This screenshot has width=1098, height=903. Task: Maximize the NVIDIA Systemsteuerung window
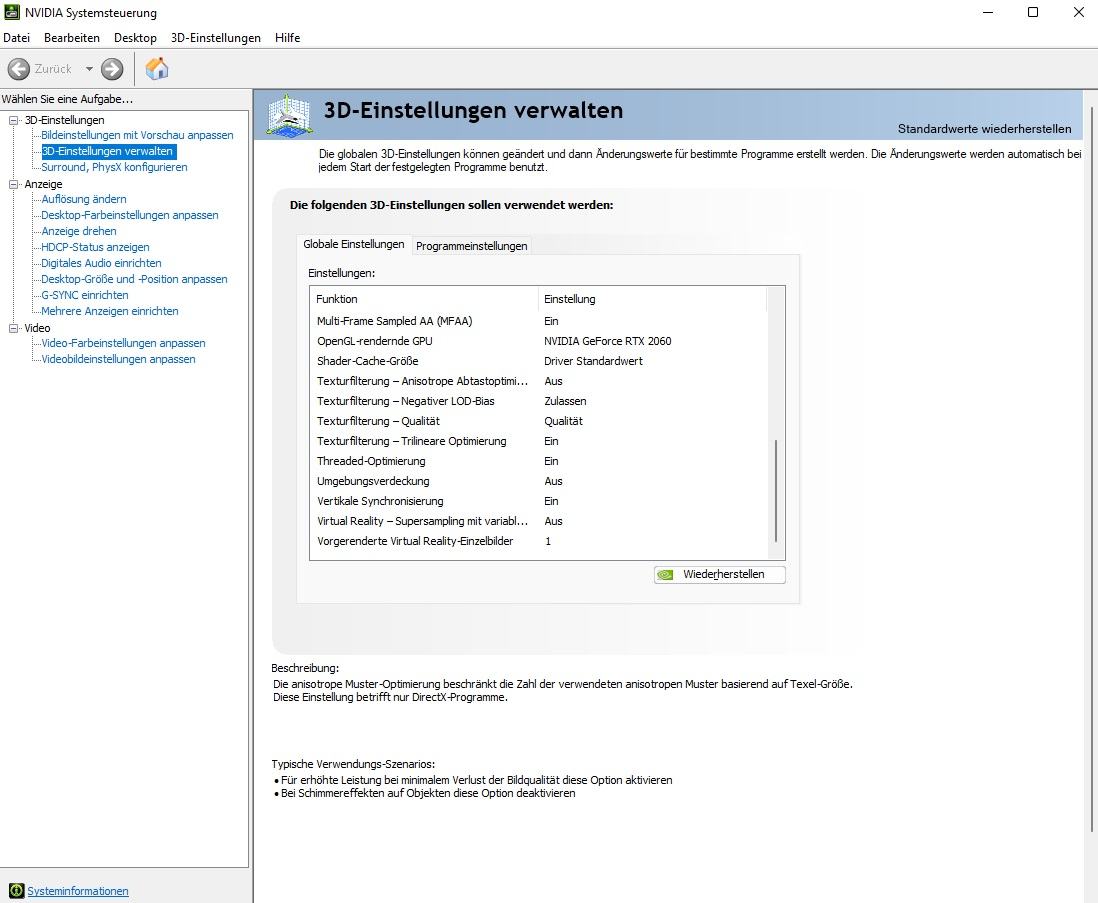(x=1033, y=12)
